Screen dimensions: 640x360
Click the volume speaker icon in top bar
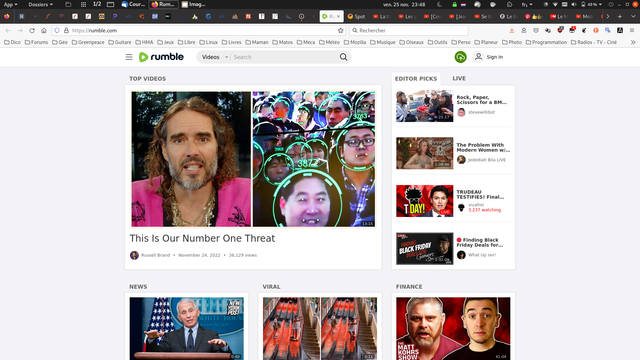click(x=574, y=4)
